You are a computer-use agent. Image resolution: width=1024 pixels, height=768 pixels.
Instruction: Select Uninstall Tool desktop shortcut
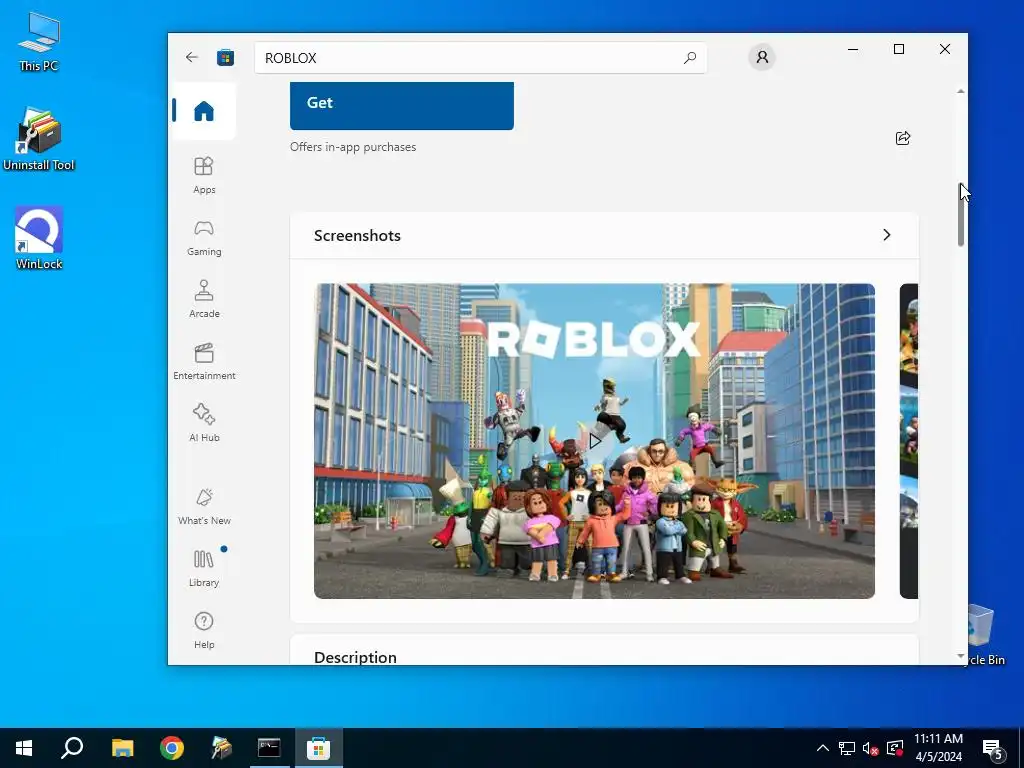39,139
